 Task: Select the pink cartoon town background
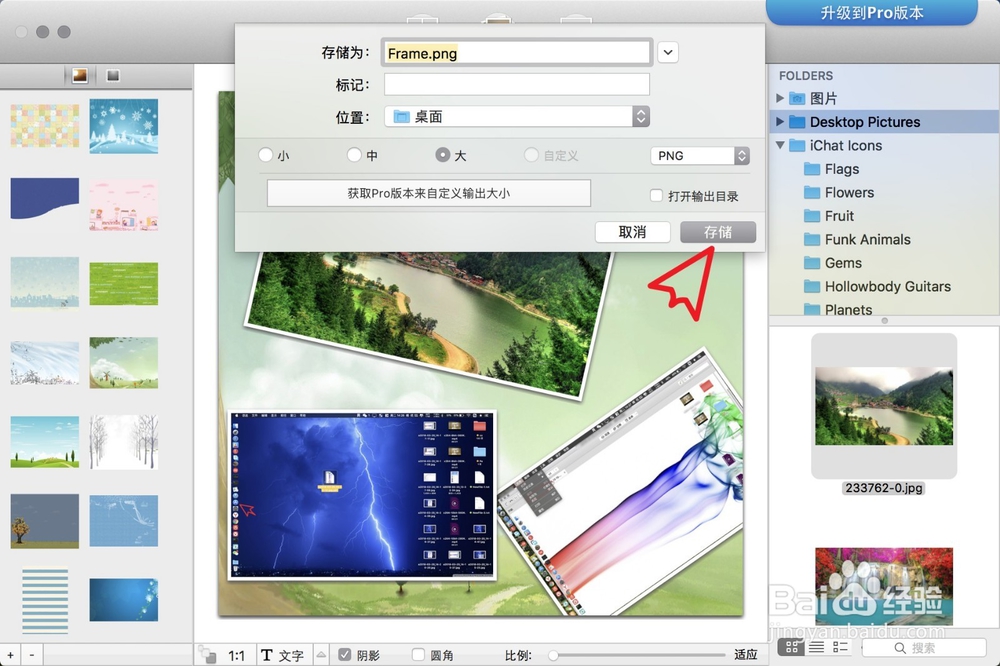coord(124,205)
